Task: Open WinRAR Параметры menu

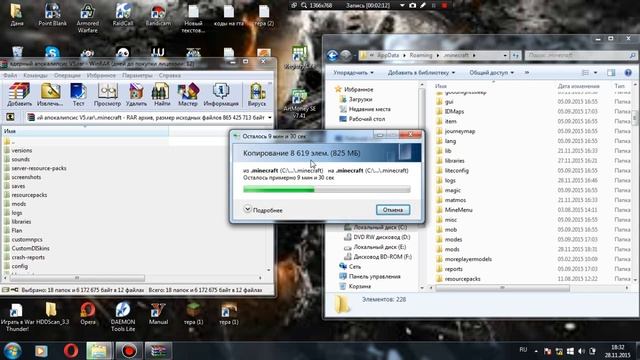Action: [x=137, y=76]
